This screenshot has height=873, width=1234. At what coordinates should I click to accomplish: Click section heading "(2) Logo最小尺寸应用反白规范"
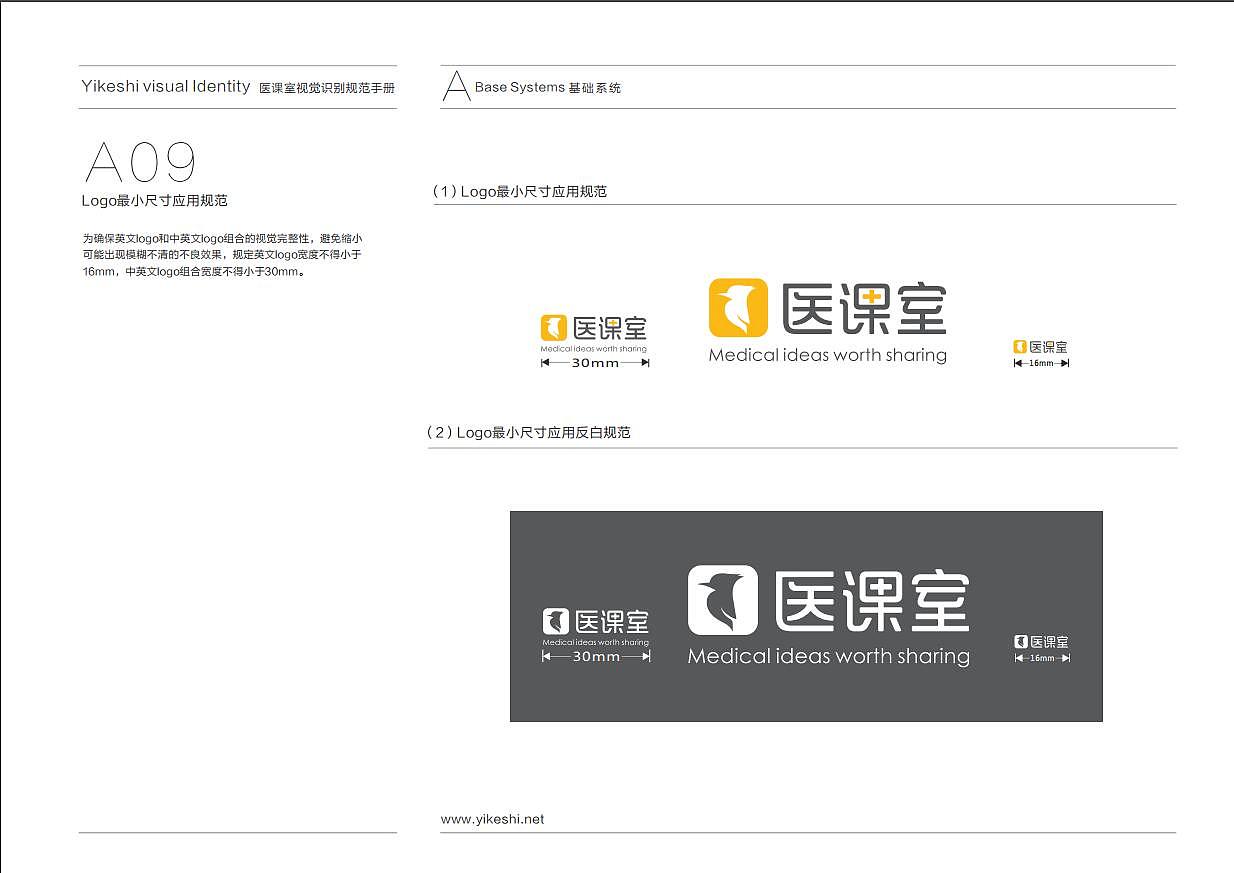(x=528, y=433)
